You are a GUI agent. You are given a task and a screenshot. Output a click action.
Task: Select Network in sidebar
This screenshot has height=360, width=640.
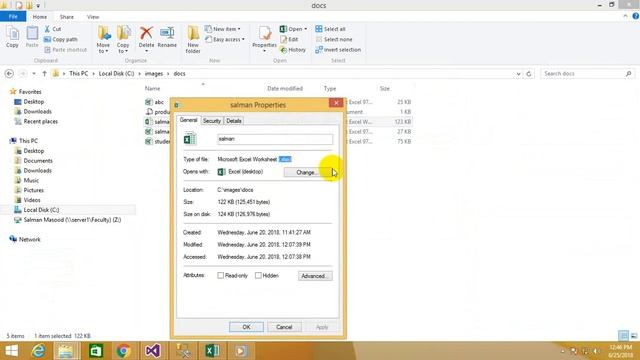[25, 240]
